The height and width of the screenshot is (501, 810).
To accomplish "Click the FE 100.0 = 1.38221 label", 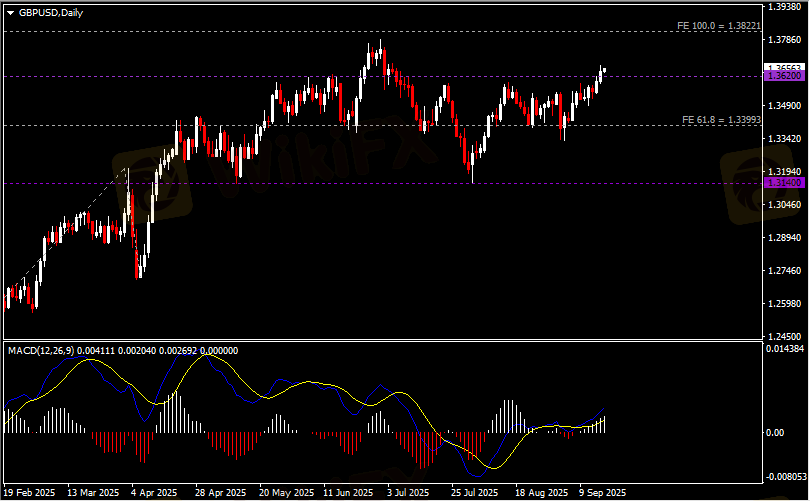I will (x=719, y=24).
